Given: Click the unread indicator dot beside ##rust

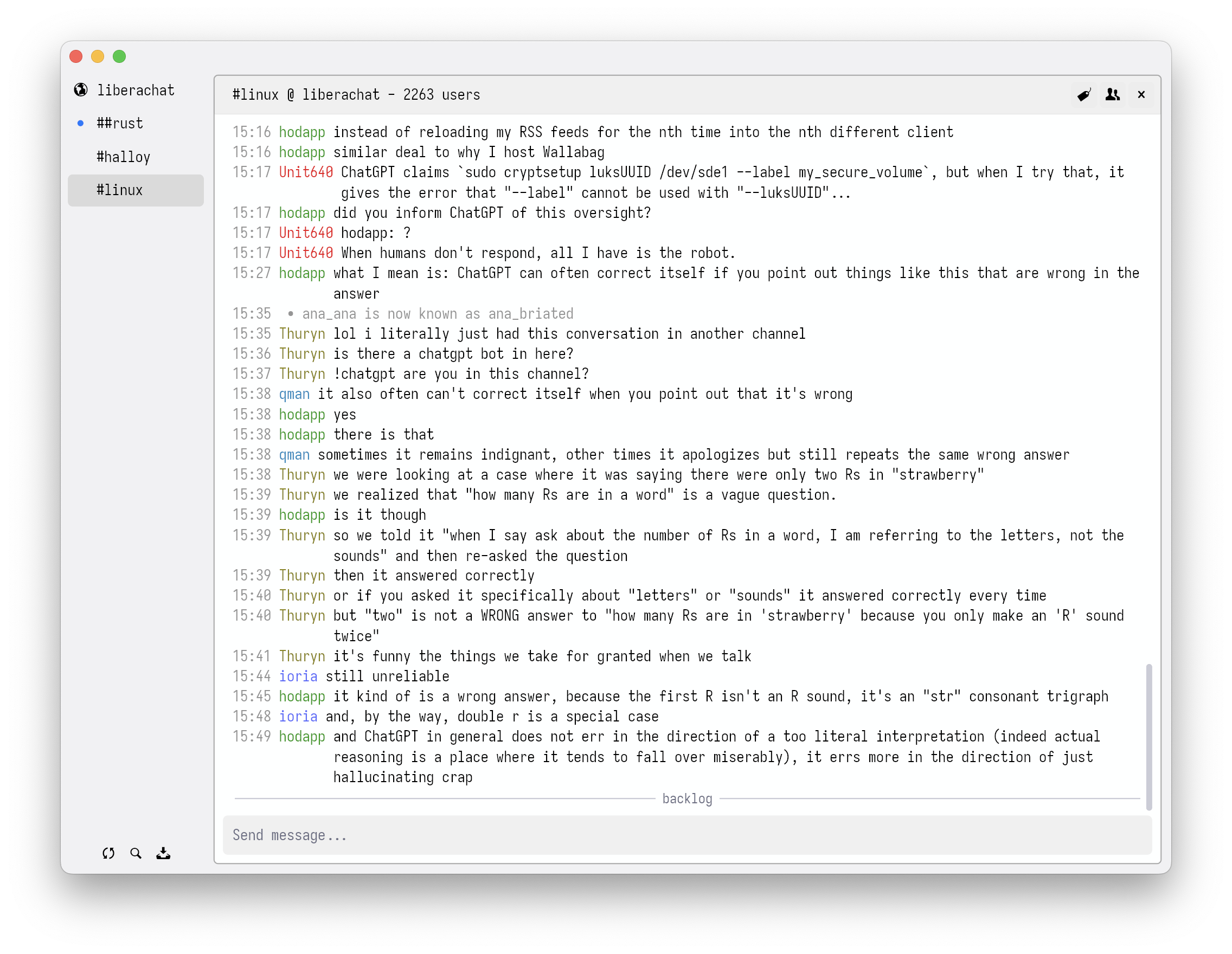Looking at the screenshot, I should click(x=80, y=123).
